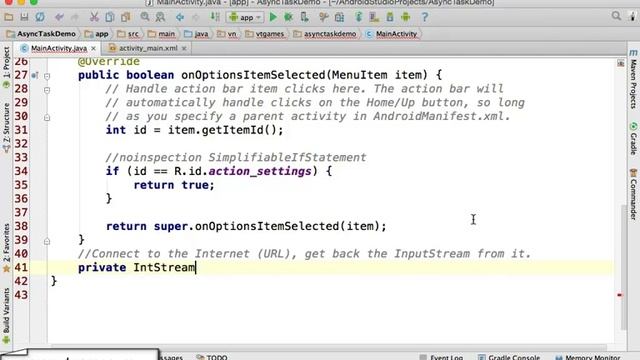Close the MainActivity.java tab
The image size is (640, 360).
pyautogui.click(x=93, y=48)
